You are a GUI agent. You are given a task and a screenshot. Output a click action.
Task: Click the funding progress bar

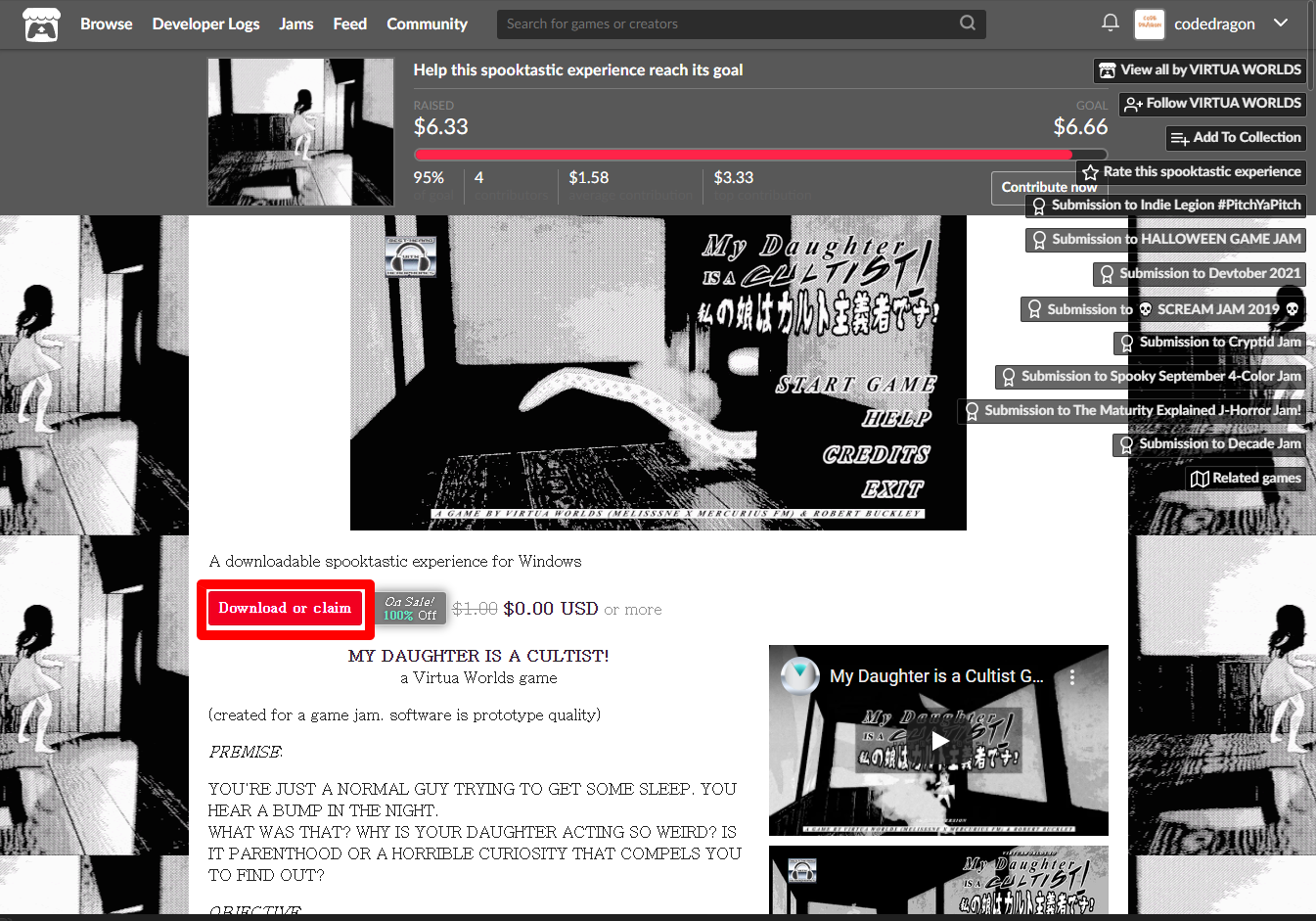[x=760, y=155]
